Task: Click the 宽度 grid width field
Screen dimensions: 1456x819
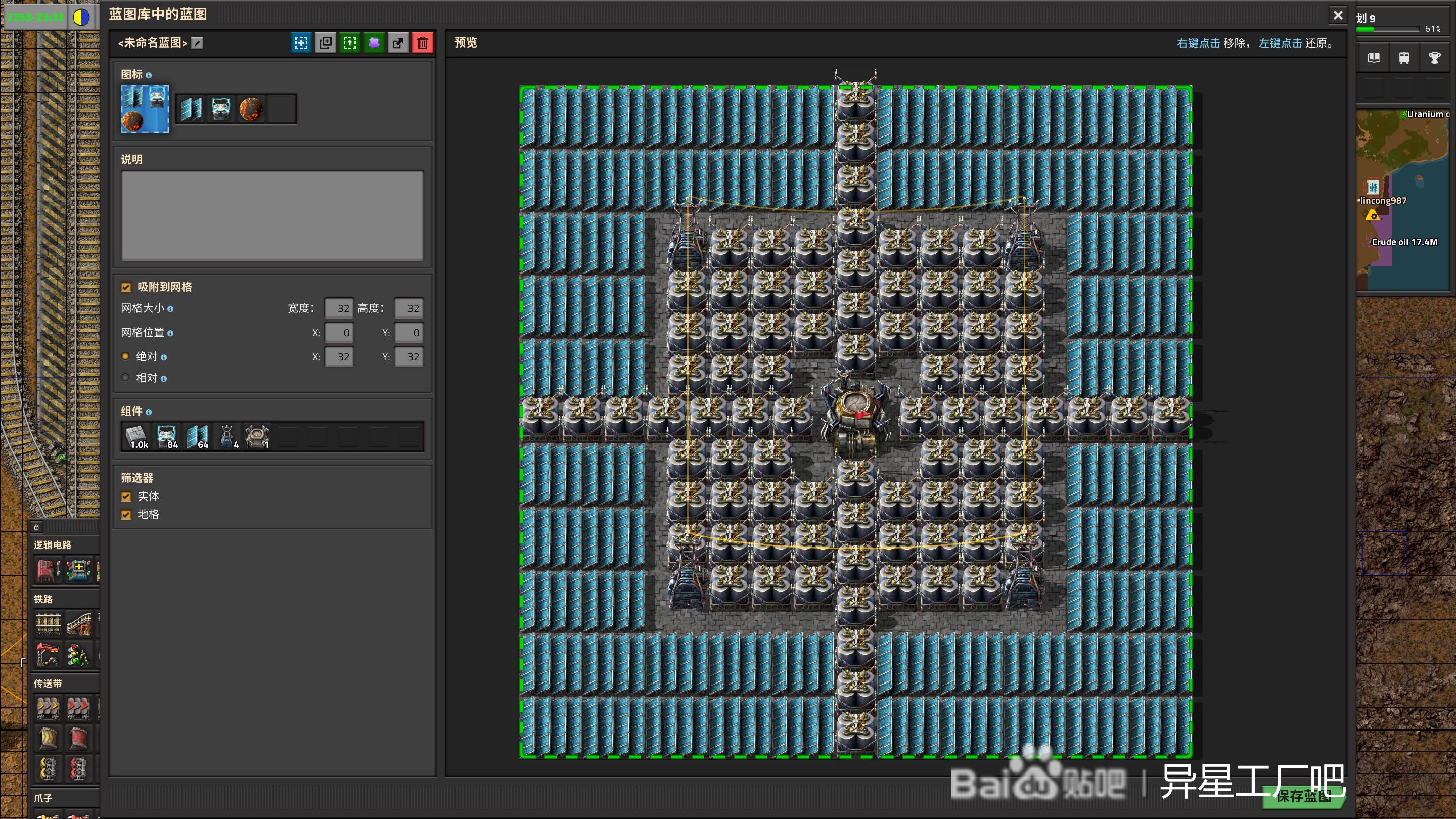Action: (339, 308)
